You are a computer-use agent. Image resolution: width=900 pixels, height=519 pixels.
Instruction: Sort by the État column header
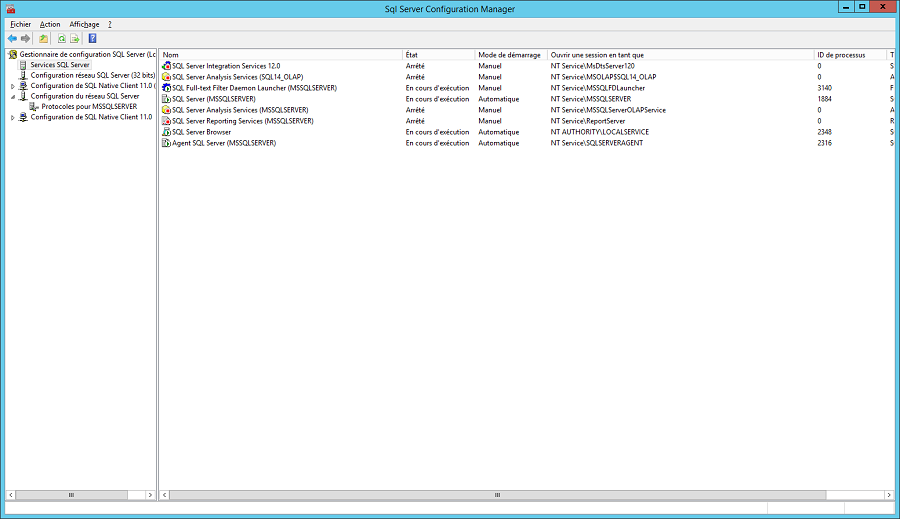439,55
